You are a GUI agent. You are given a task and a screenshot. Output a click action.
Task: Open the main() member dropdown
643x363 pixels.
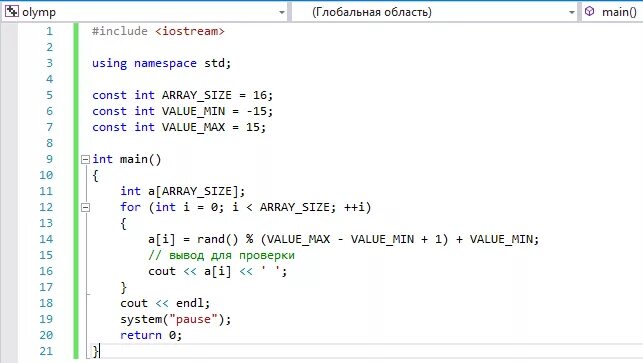pos(612,12)
